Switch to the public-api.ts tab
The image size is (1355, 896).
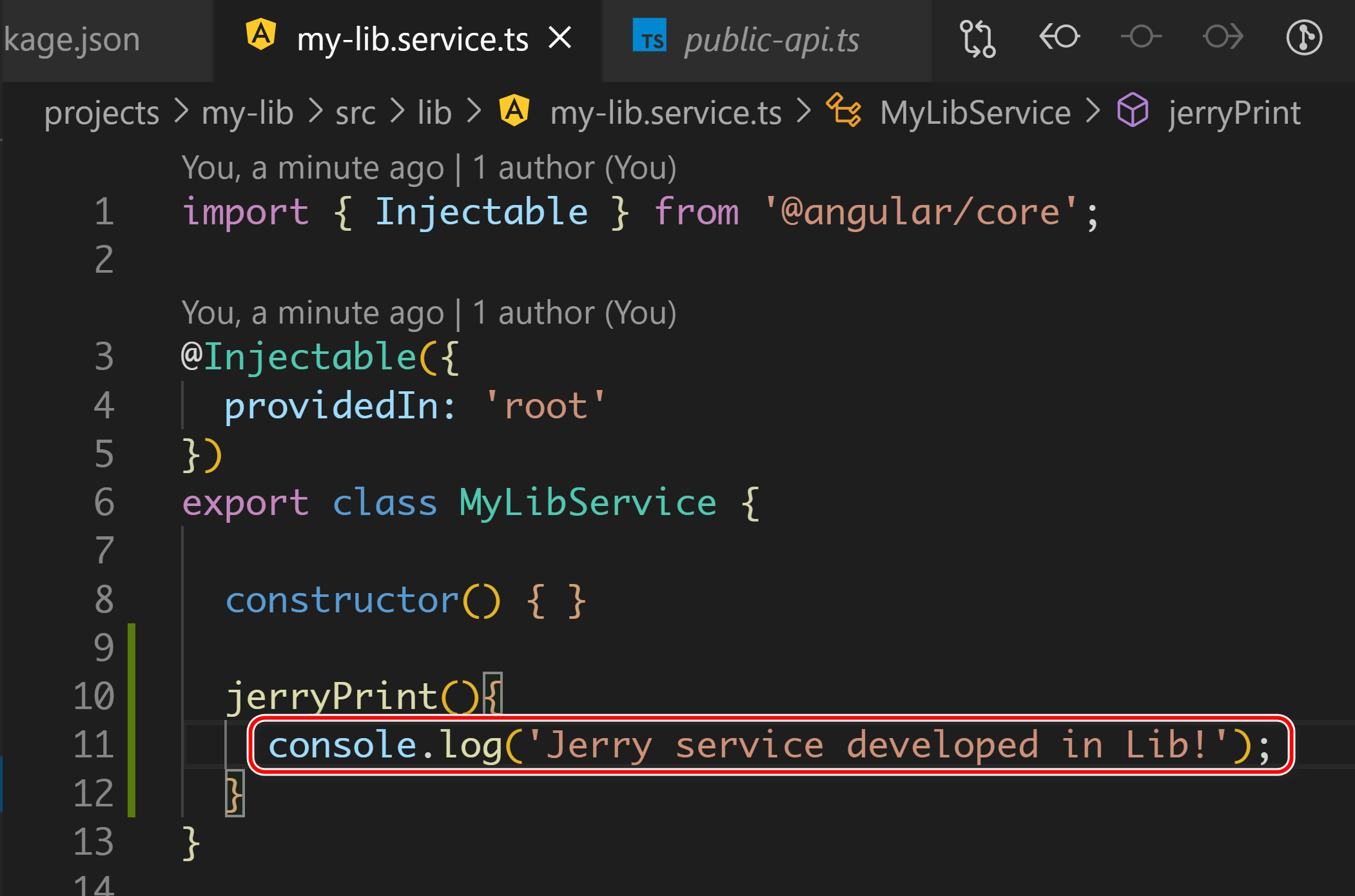pyautogui.click(x=771, y=40)
